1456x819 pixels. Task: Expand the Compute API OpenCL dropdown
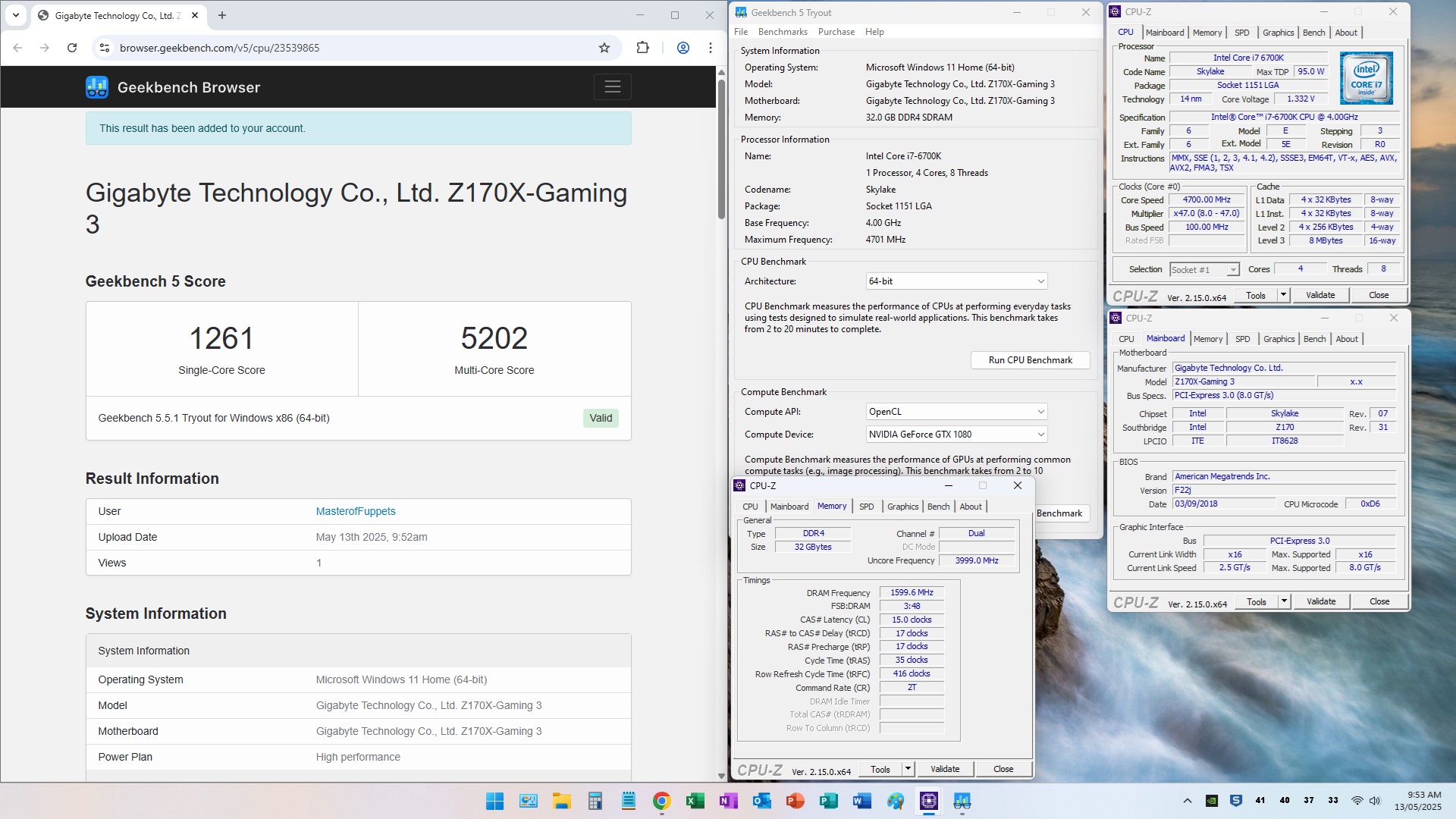pos(956,412)
